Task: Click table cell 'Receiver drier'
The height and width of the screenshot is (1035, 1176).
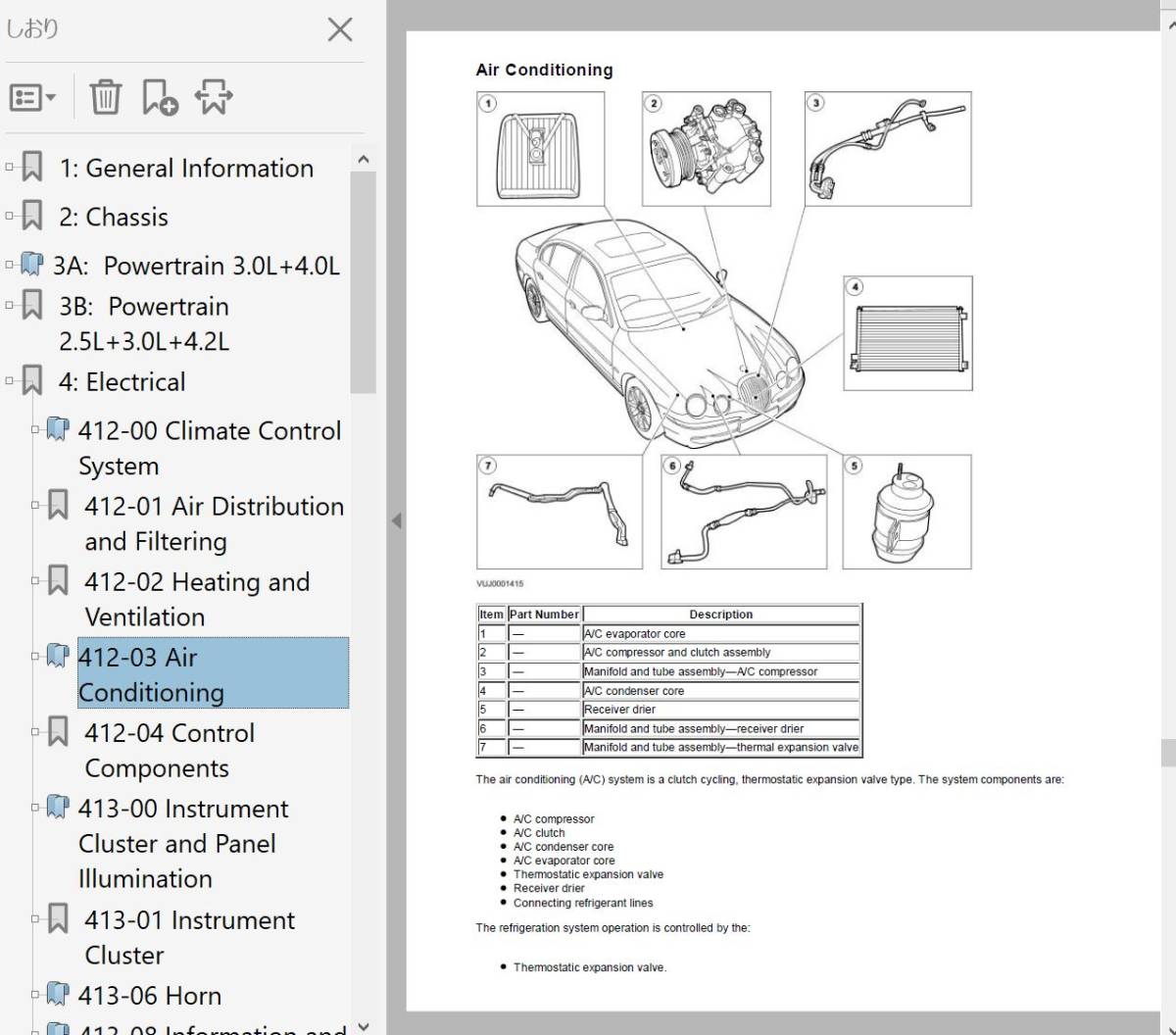Action: (721, 710)
